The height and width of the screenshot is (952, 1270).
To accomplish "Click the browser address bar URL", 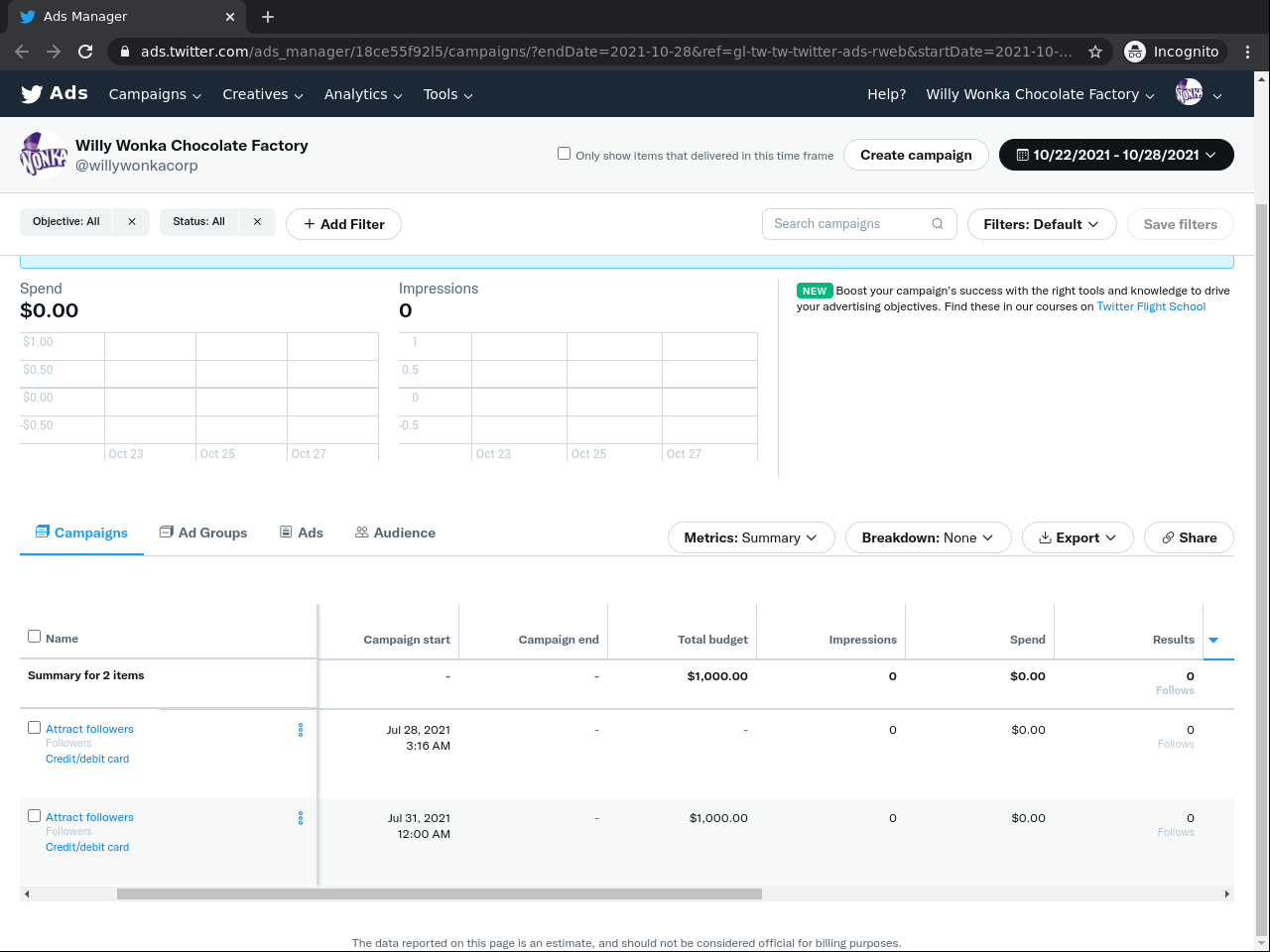I will coord(606,52).
